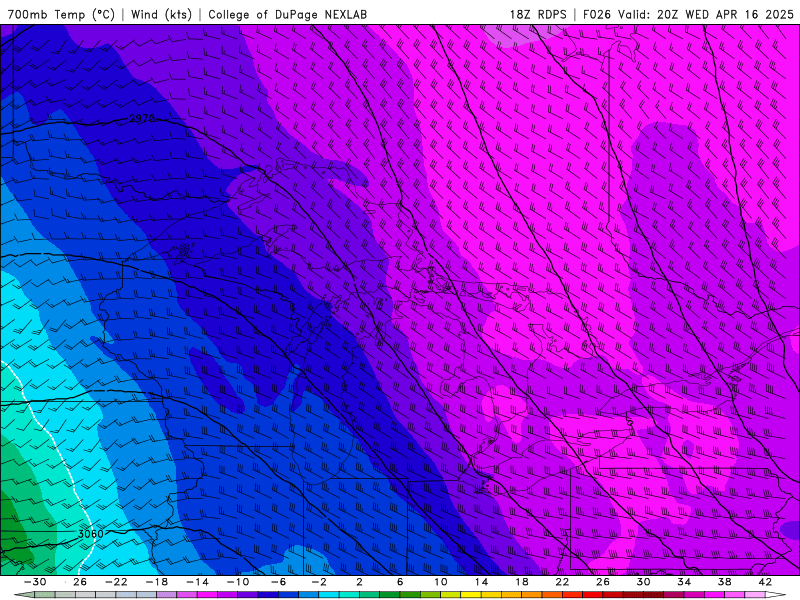
Task: Click the 22 value on the color scale
Action: tap(562, 582)
